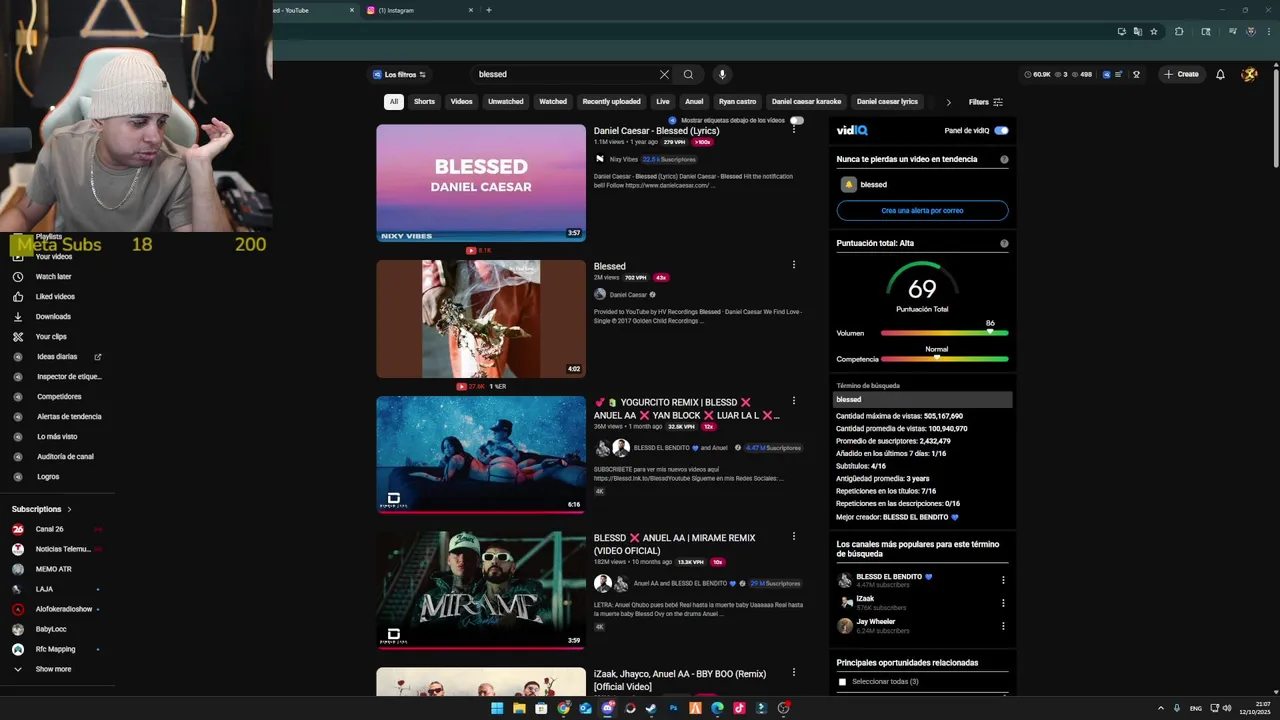Open the YouTube account avatar menu
This screenshot has width=1280, height=720.
click(1249, 74)
